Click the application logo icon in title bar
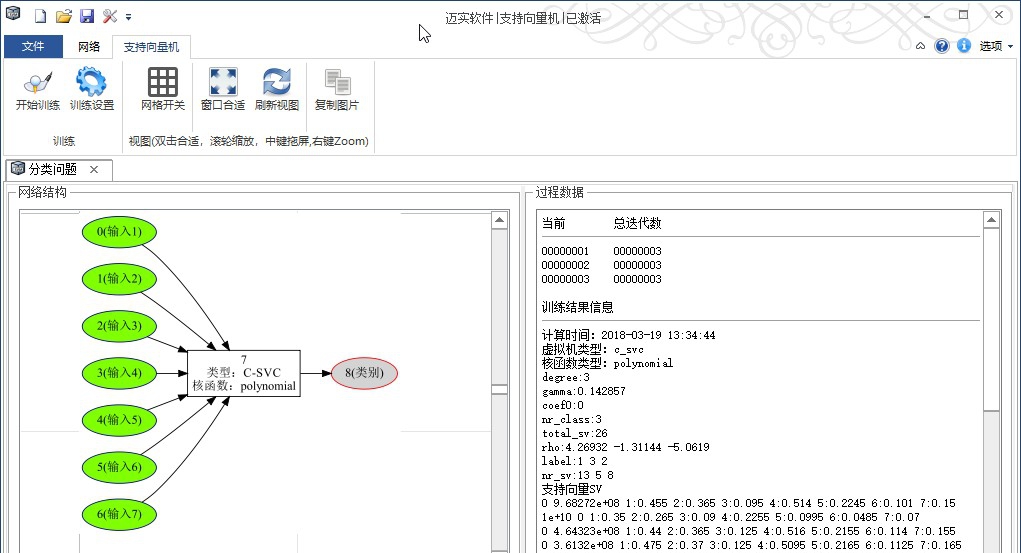The height and width of the screenshot is (553, 1021). (12, 14)
